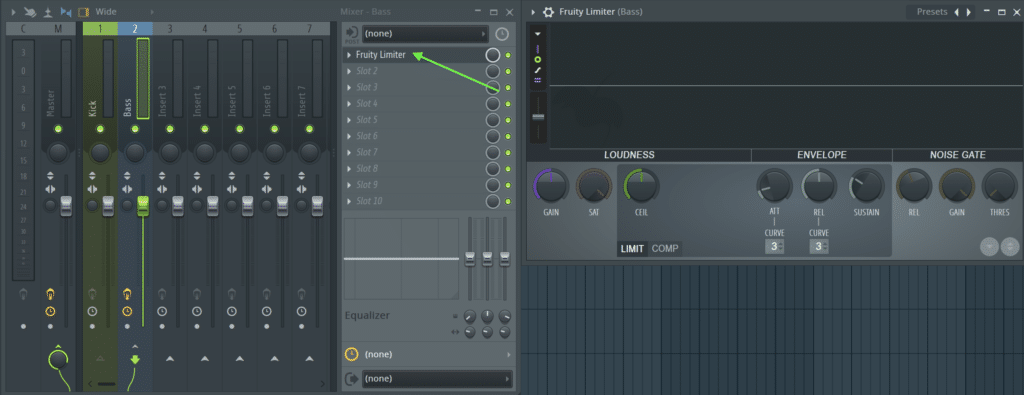
Task: Click the Master track volume fader
Action: (66, 206)
